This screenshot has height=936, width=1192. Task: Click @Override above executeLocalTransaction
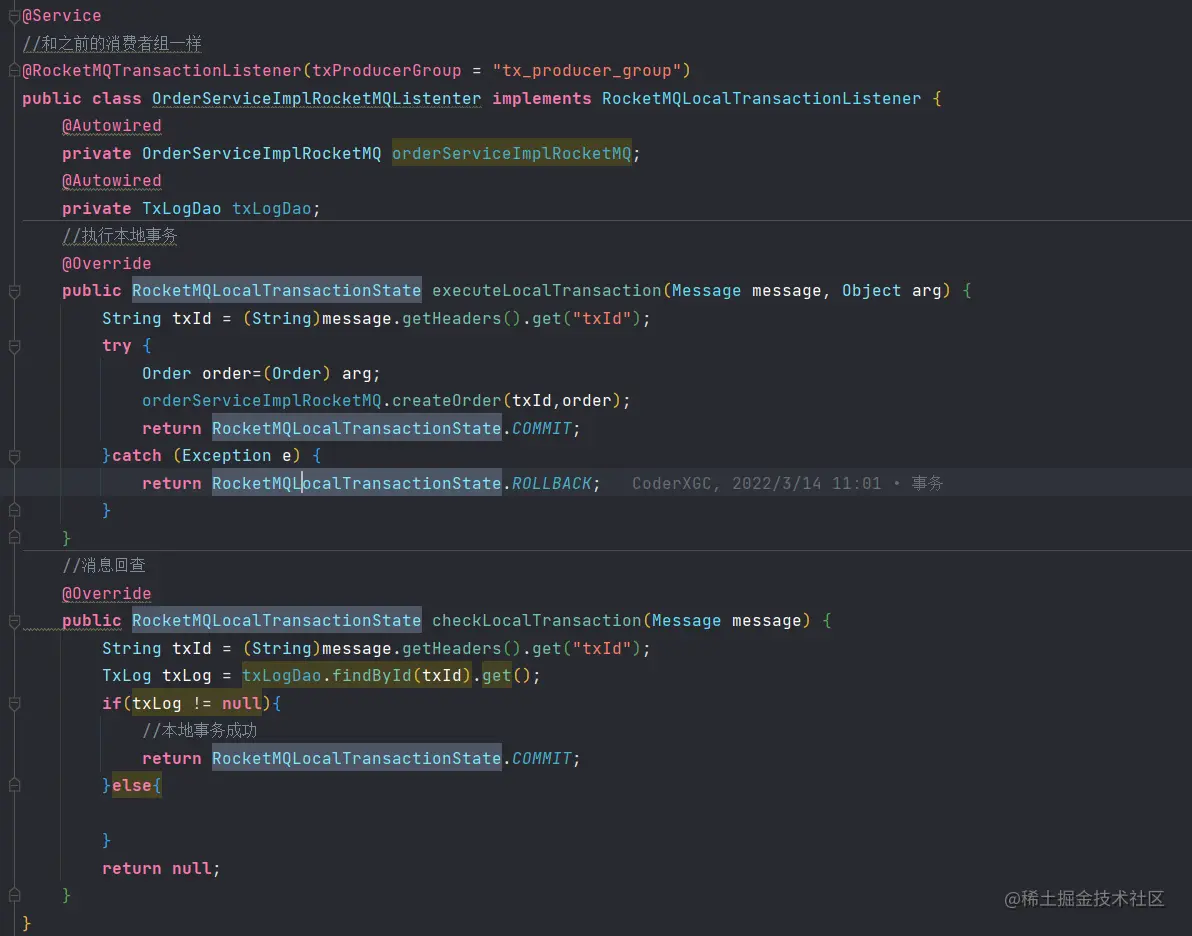pos(106,264)
